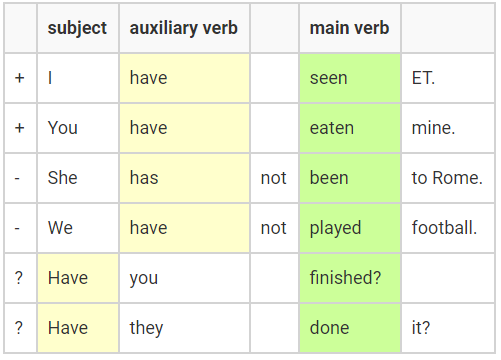
Task: Click the 'has' auxiliary verb cell
Action: click(x=184, y=178)
